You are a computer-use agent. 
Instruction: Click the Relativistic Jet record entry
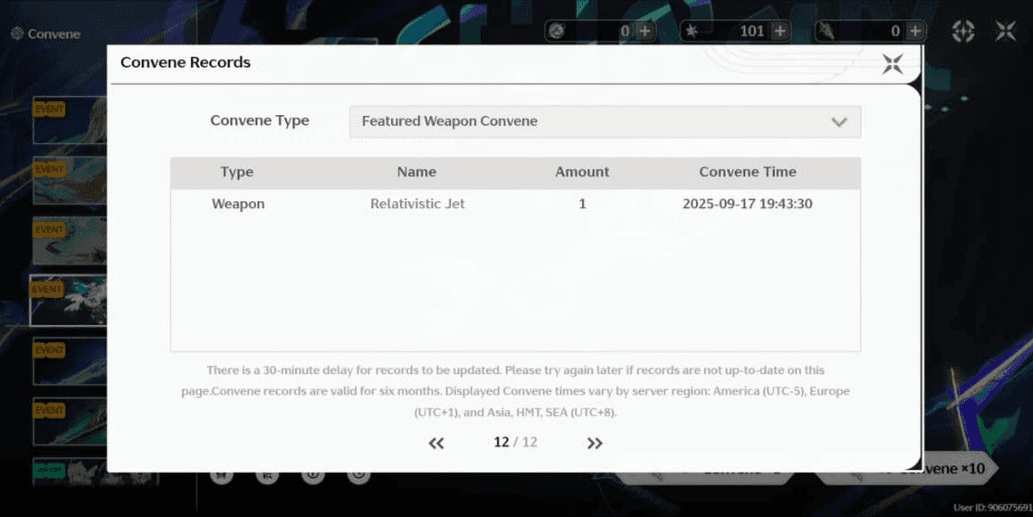pos(417,204)
